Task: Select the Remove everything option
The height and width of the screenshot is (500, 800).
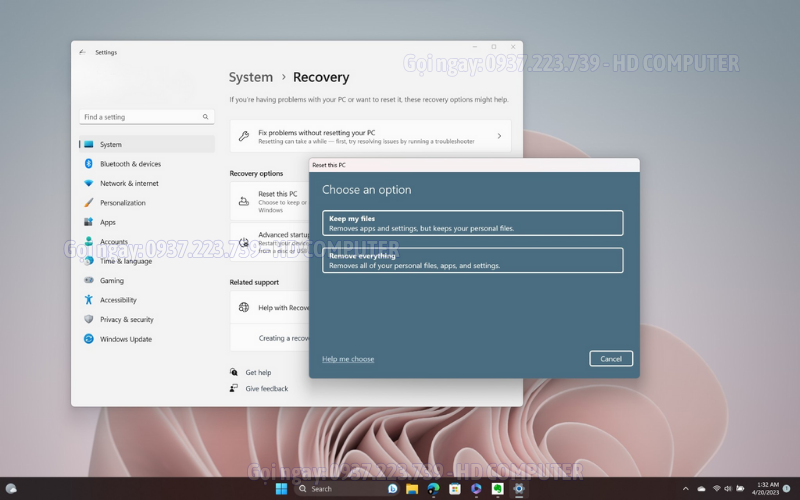Action: 472,260
